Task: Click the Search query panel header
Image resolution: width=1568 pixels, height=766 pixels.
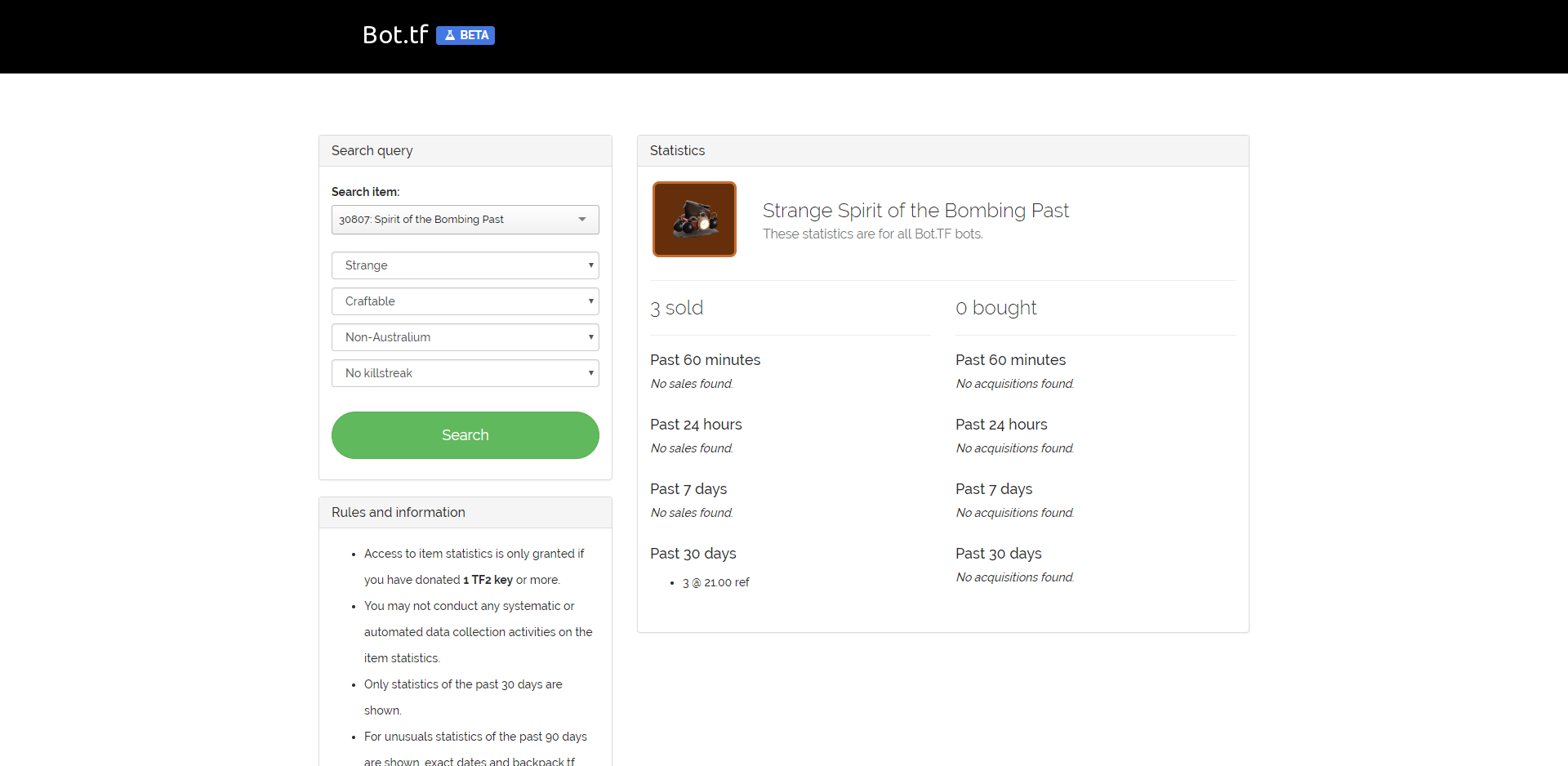Action: pyautogui.click(x=465, y=151)
